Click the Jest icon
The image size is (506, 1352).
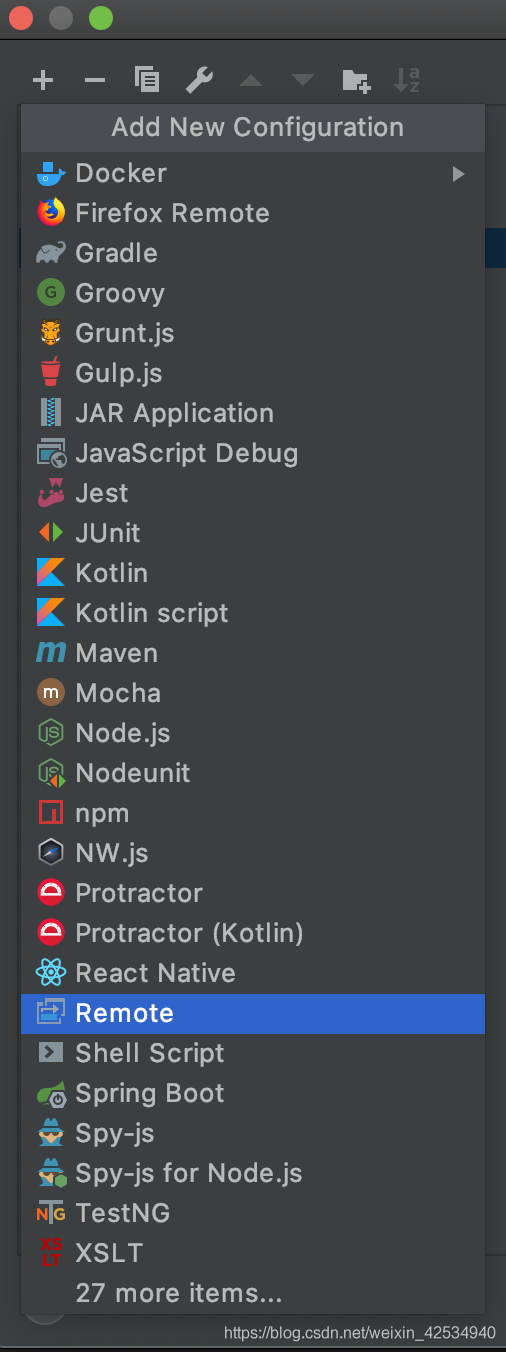coord(51,493)
